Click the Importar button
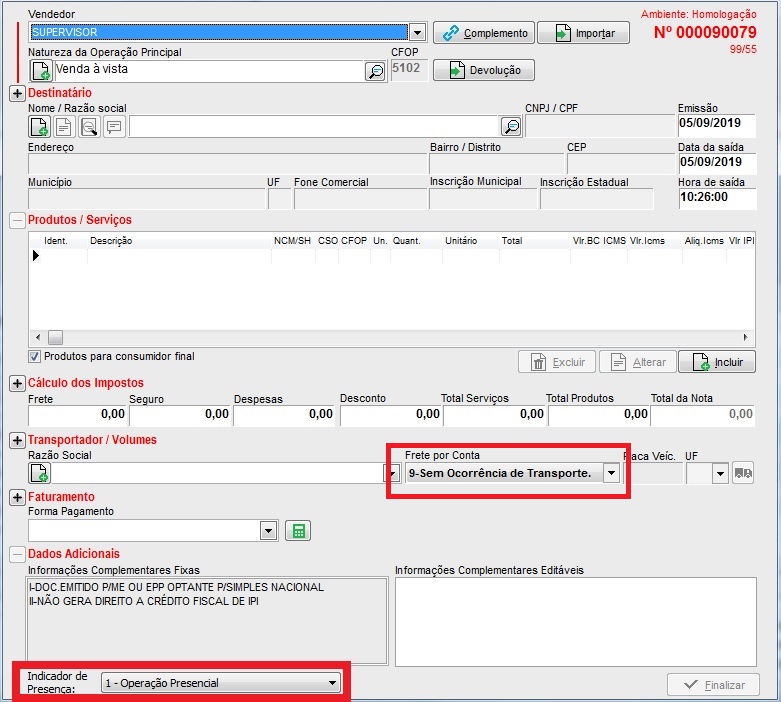Image resolution: width=781 pixels, height=702 pixels. [583, 33]
